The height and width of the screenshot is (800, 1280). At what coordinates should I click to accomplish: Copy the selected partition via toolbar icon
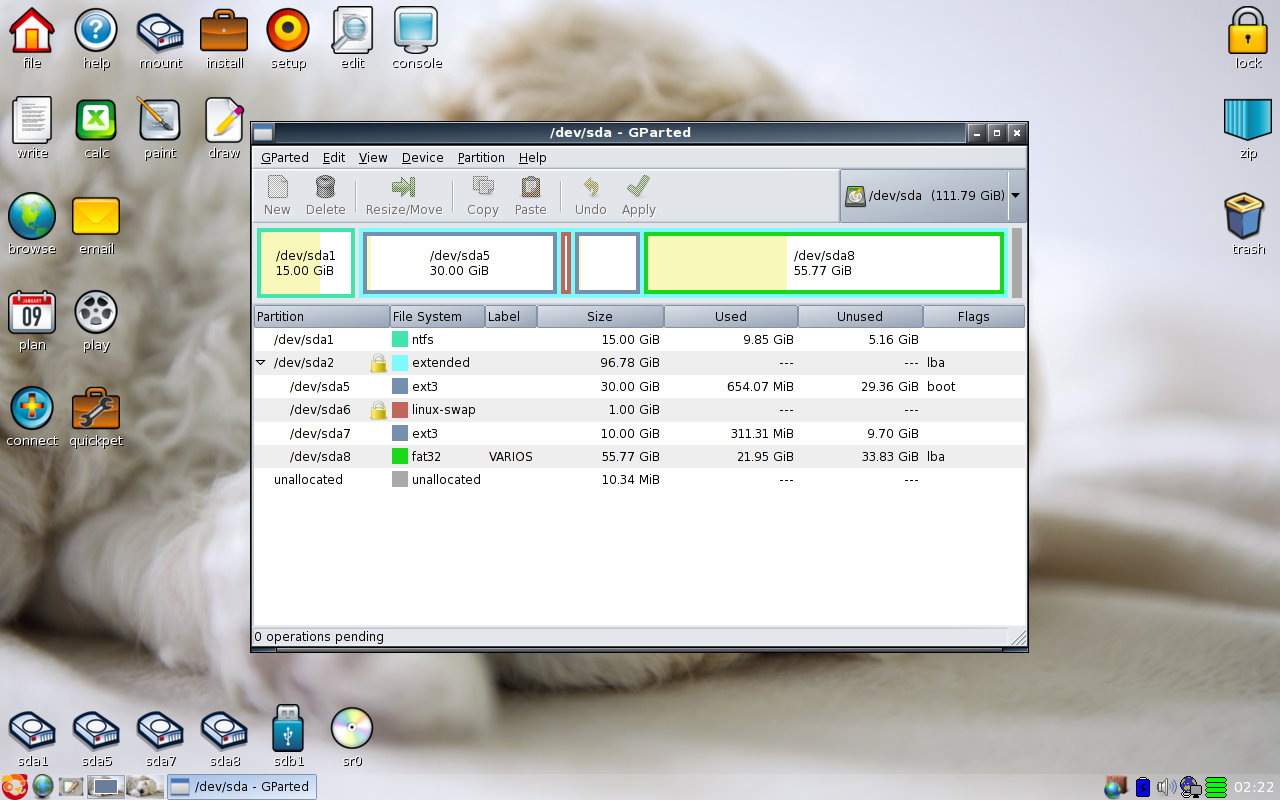482,195
